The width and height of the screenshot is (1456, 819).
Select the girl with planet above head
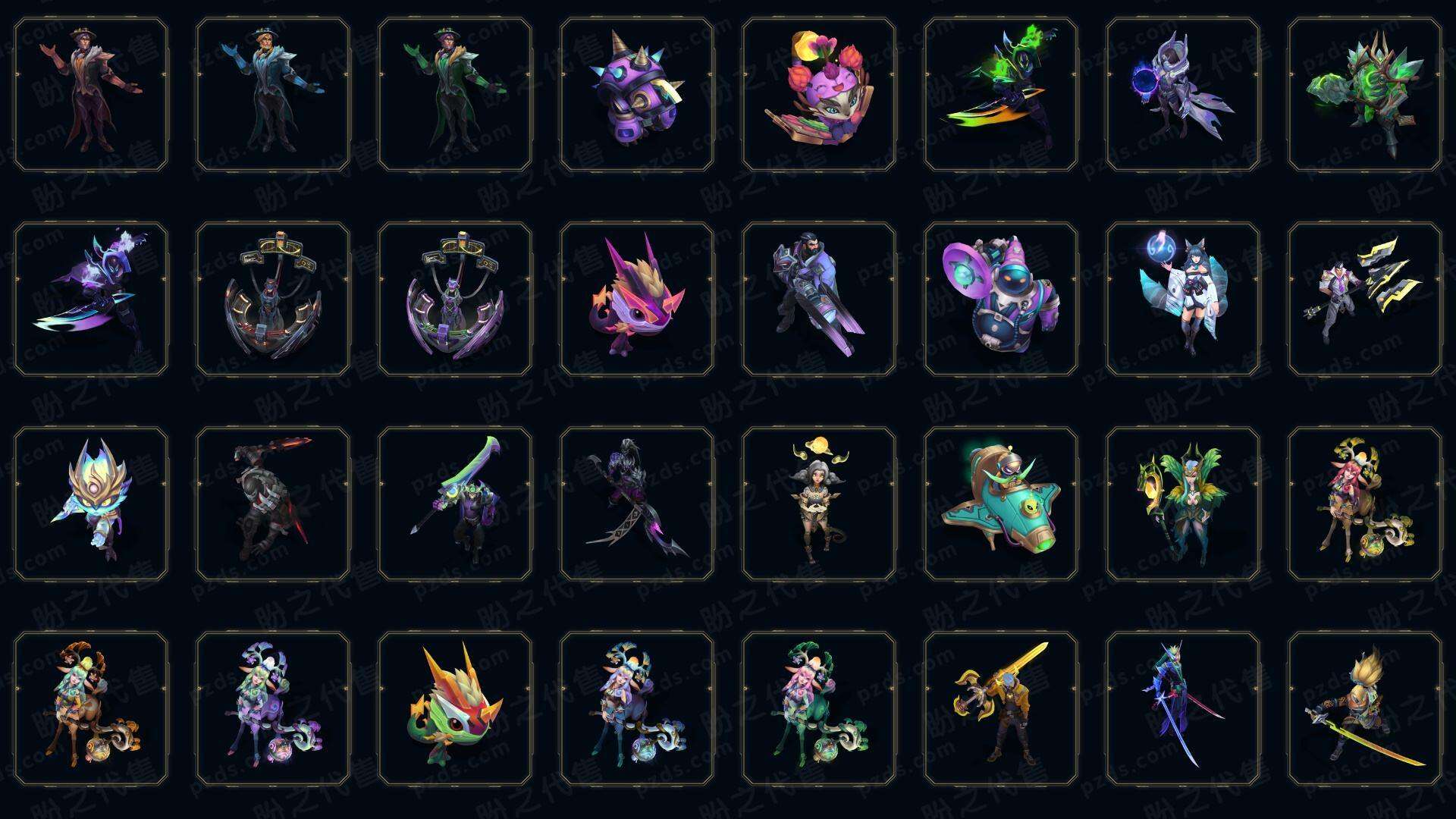(x=819, y=504)
